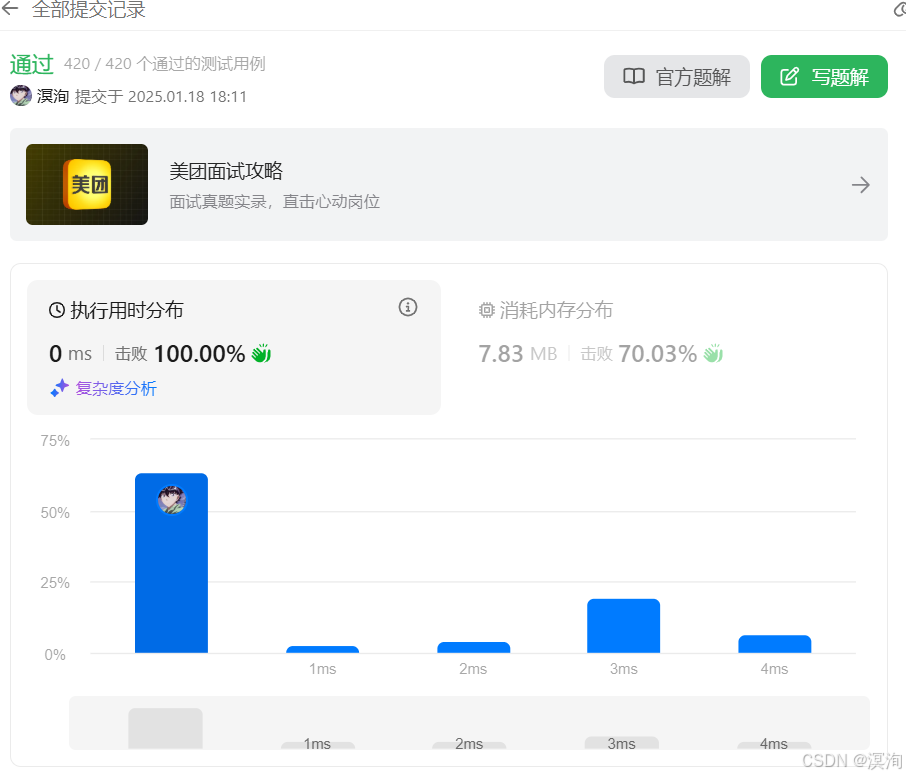This screenshot has height=776, width=906.
Task: Click the 75% y-axis label
Action: point(55,441)
